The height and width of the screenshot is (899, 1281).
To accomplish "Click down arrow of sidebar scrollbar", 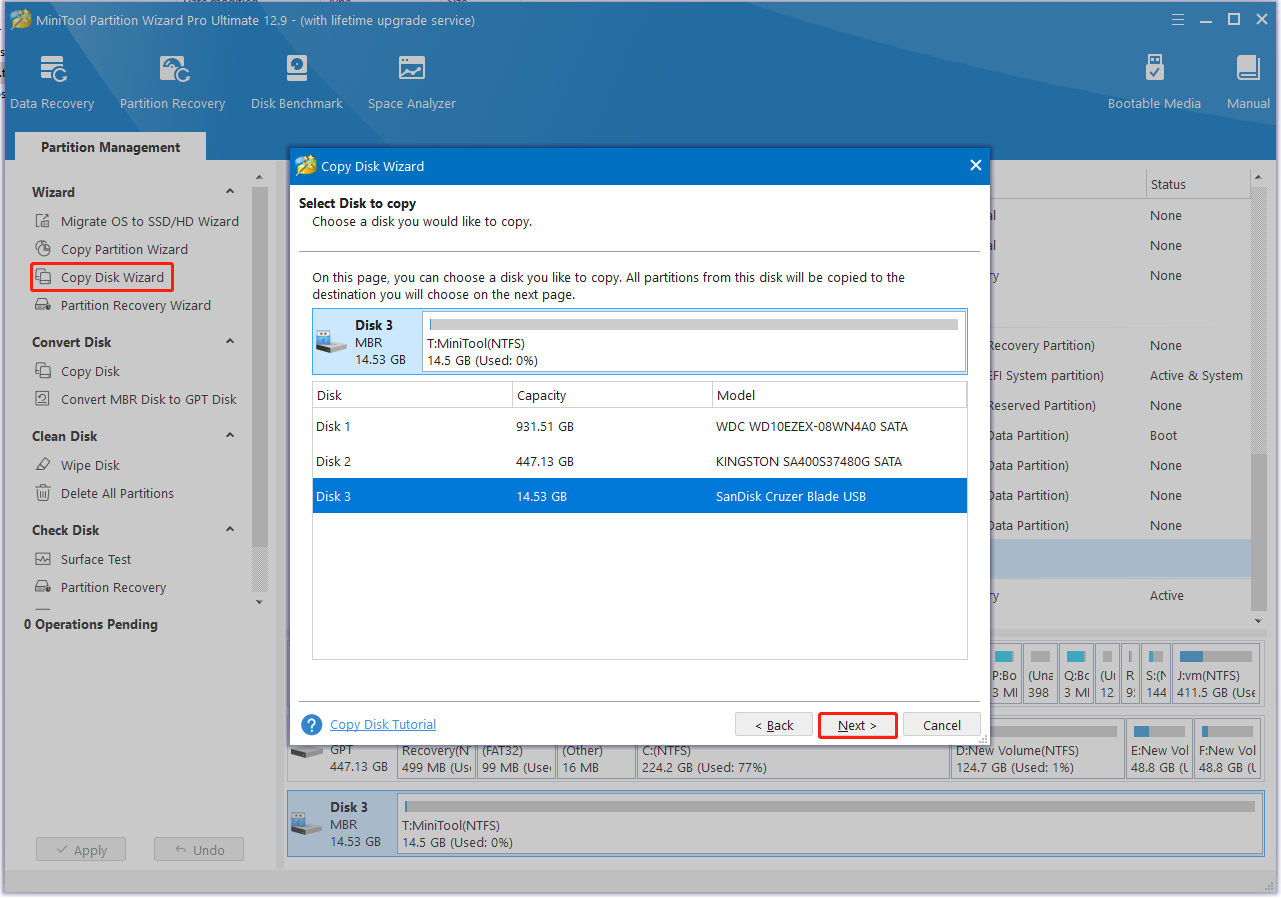I will 260,602.
